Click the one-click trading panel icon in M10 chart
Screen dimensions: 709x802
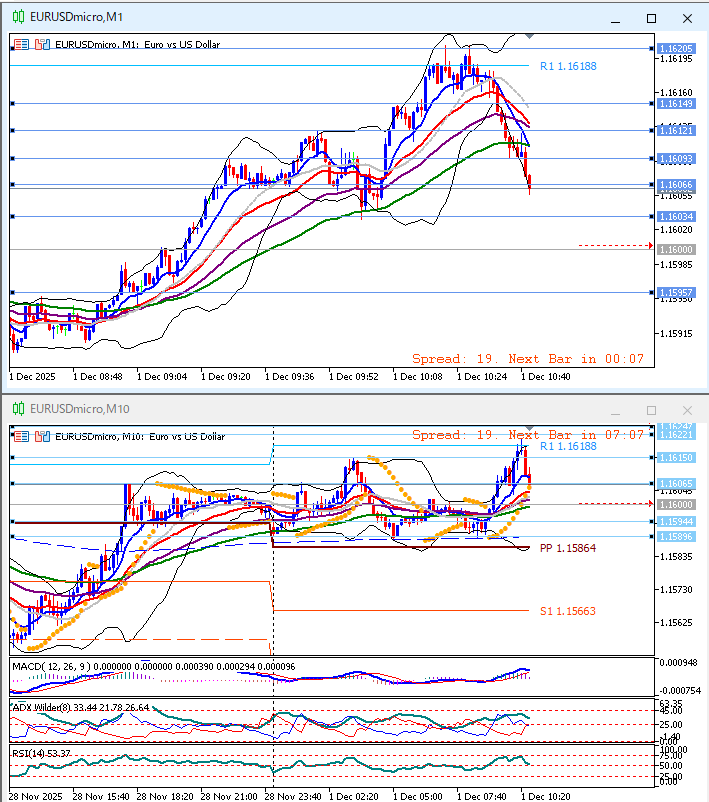[x=21, y=436]
